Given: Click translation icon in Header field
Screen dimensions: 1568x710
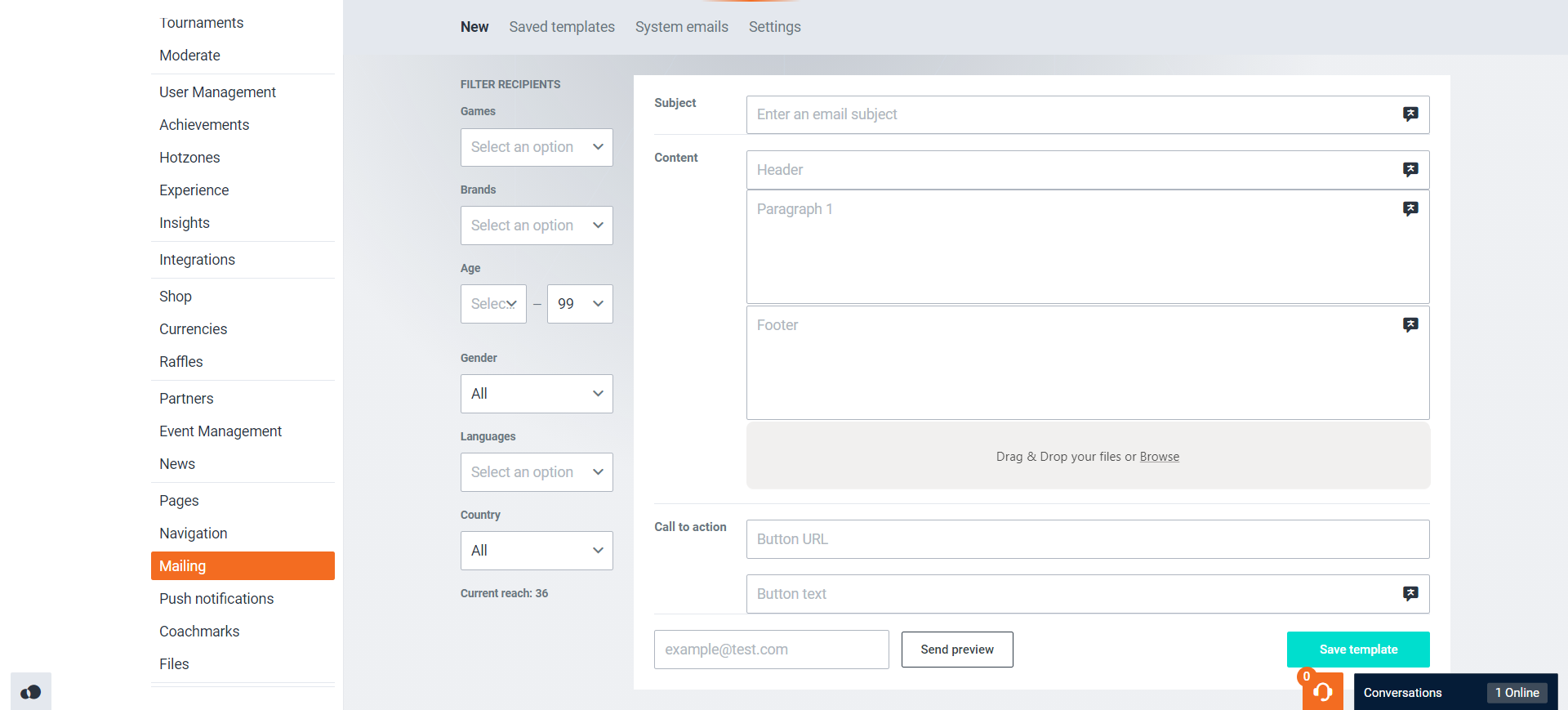Looking at the screenshot, I should 1410,170.
